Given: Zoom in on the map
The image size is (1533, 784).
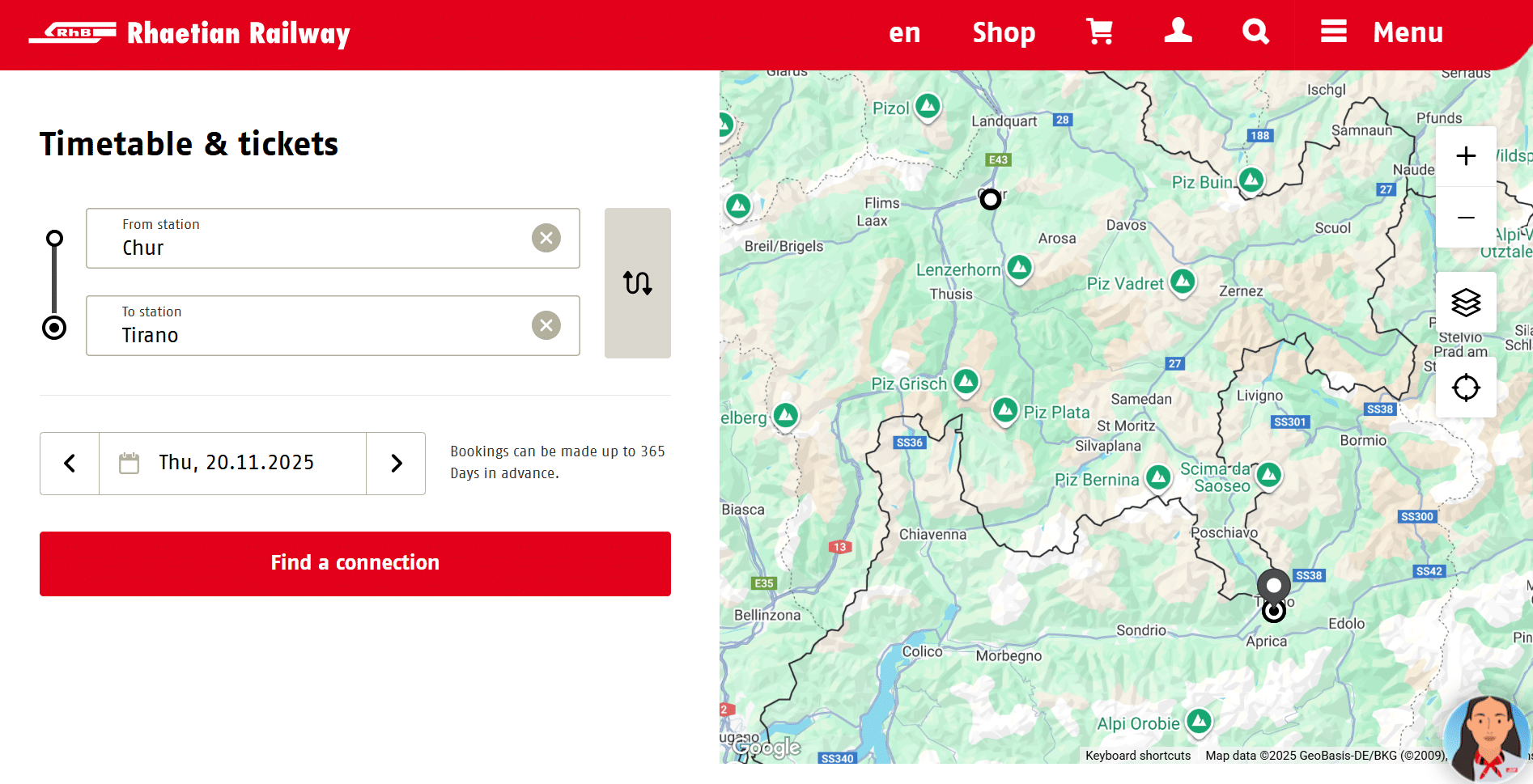Looking at the screenshot, I should 1466,156.
